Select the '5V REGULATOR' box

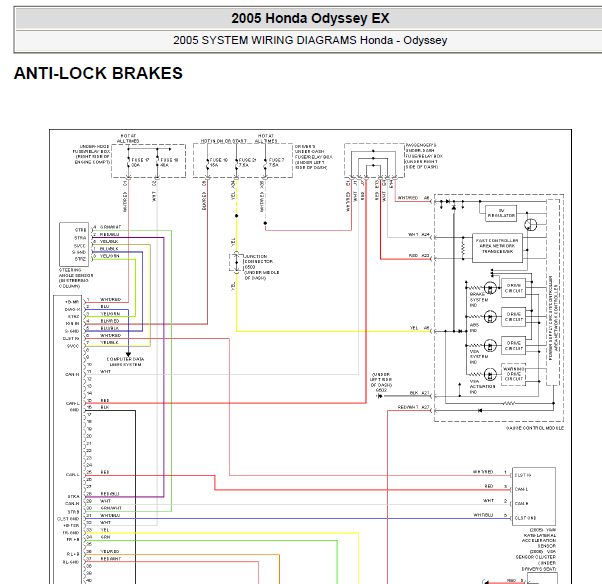pos(501,213)
